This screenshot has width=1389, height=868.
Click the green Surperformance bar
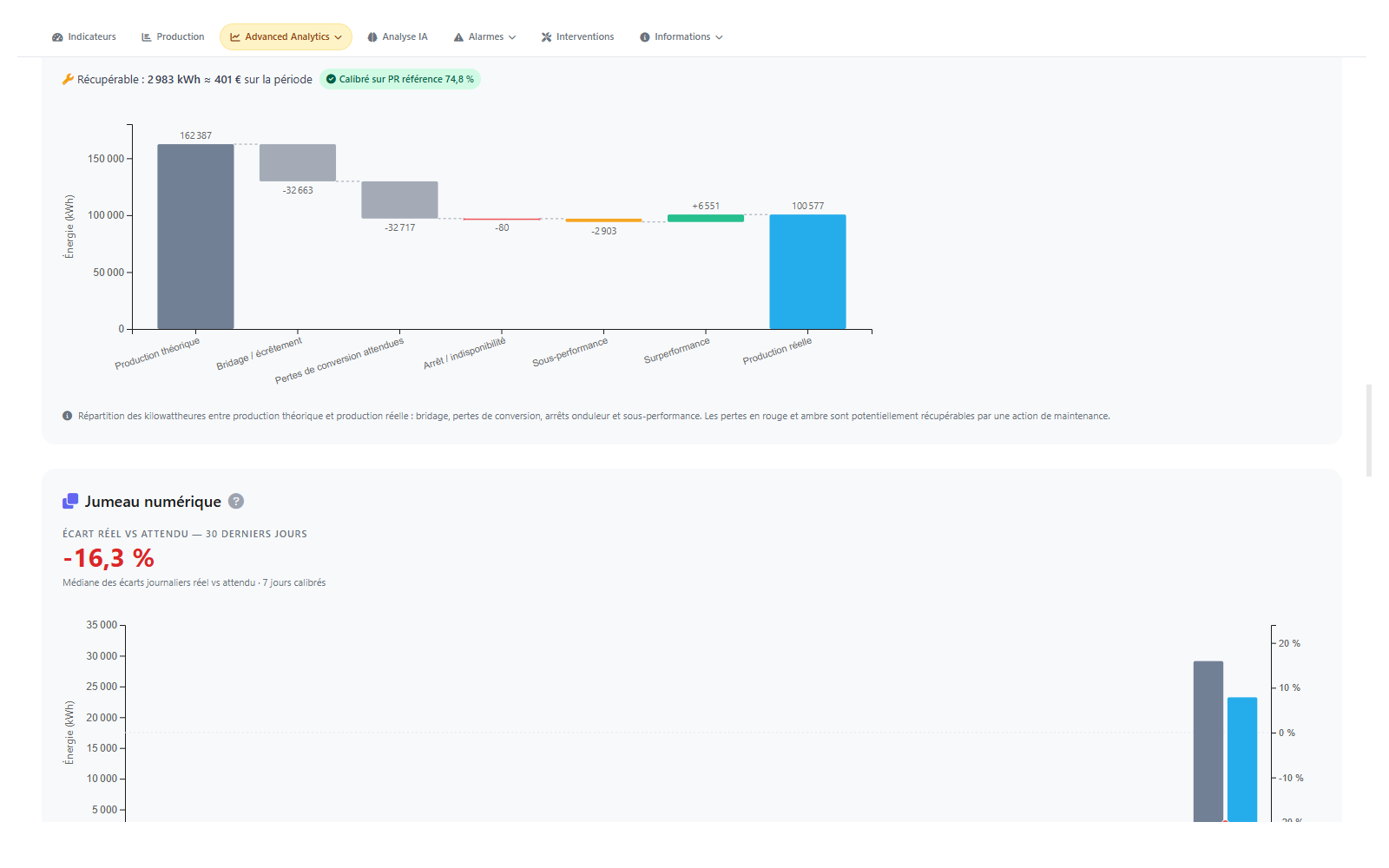point(706,218)
